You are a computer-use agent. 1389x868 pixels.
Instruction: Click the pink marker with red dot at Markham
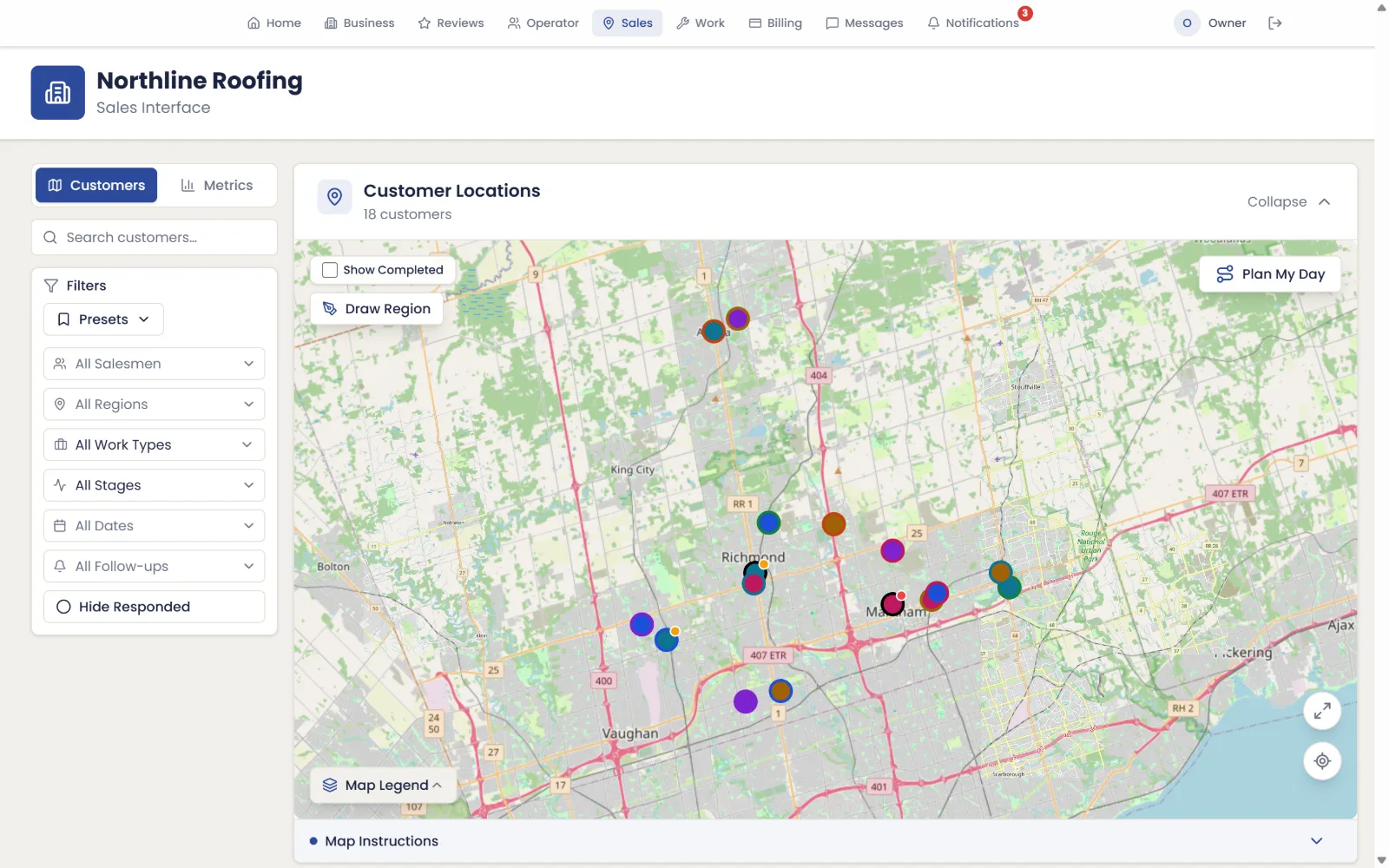(x=892, y=603)
